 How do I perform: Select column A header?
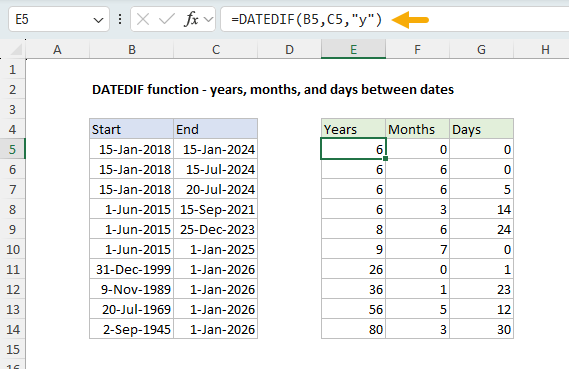(57, 49)
